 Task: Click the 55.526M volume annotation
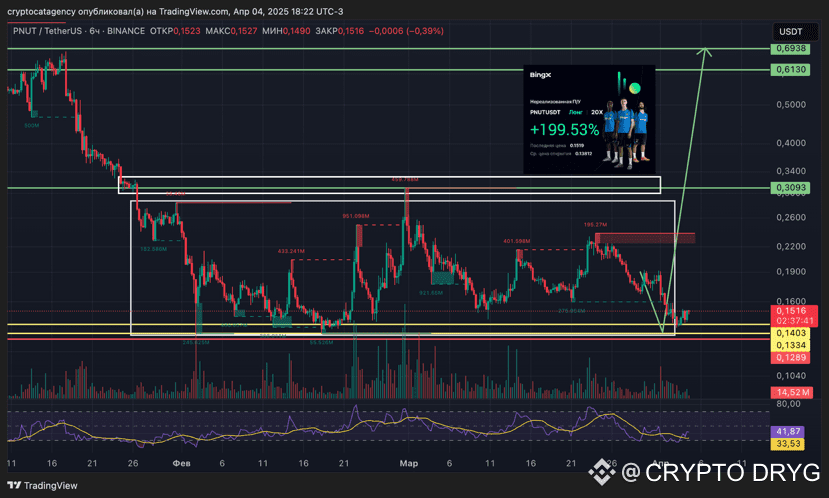[321, 343]
